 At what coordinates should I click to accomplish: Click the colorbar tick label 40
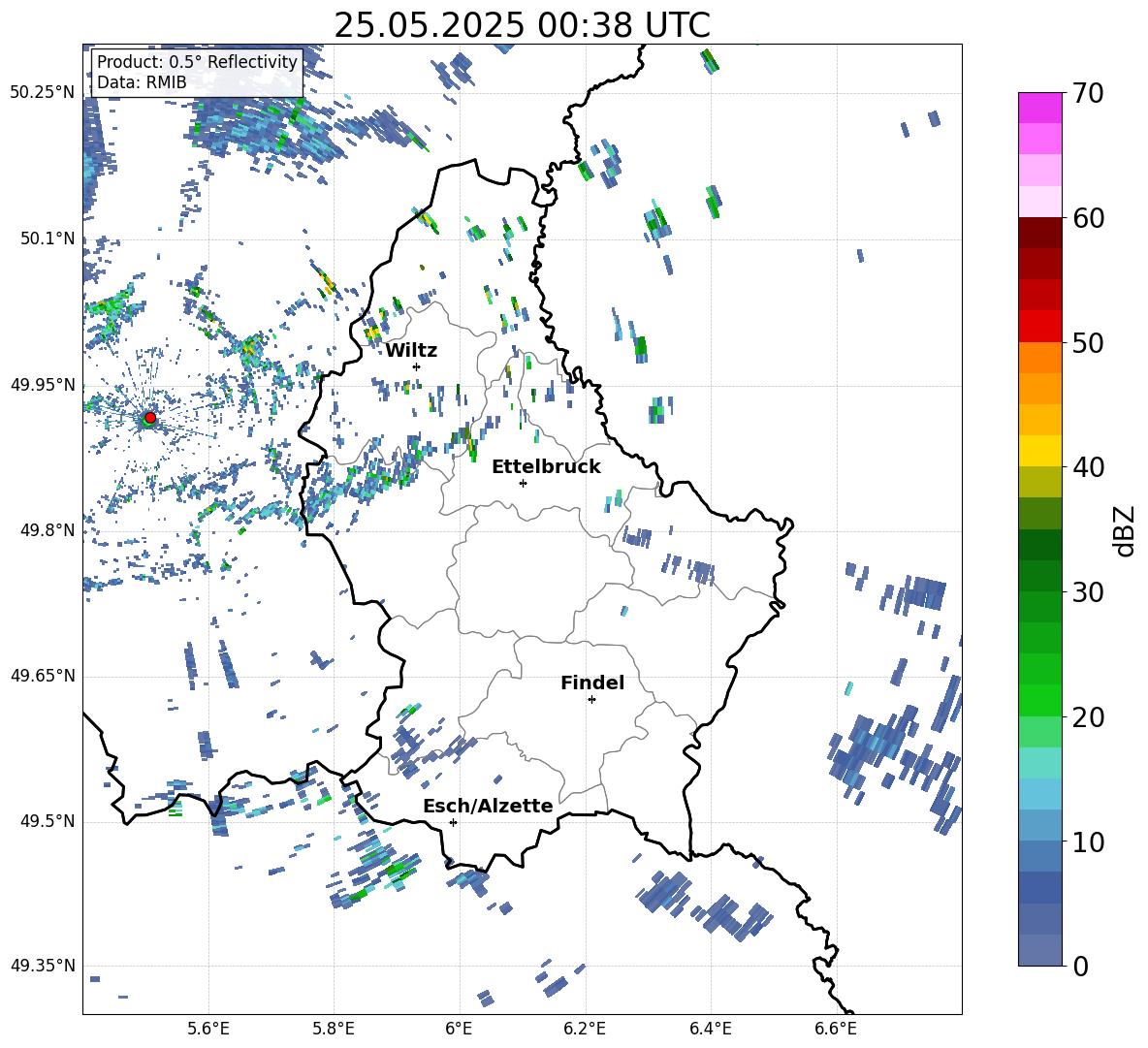coord(1087,467)
